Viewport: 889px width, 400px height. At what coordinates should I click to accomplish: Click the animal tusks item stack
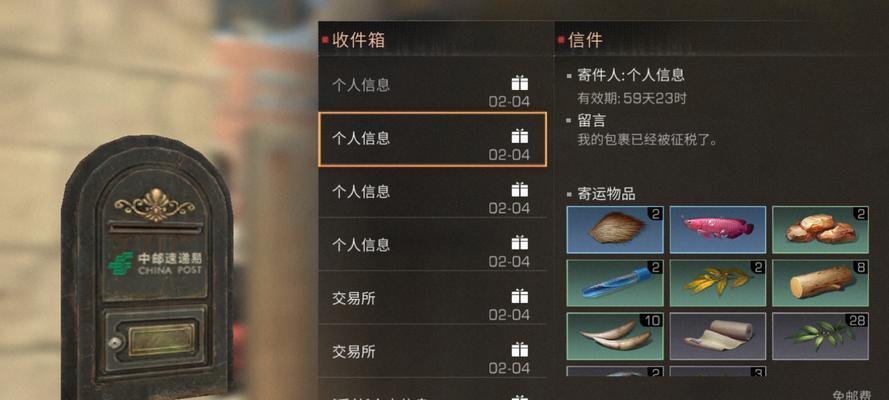615,337
